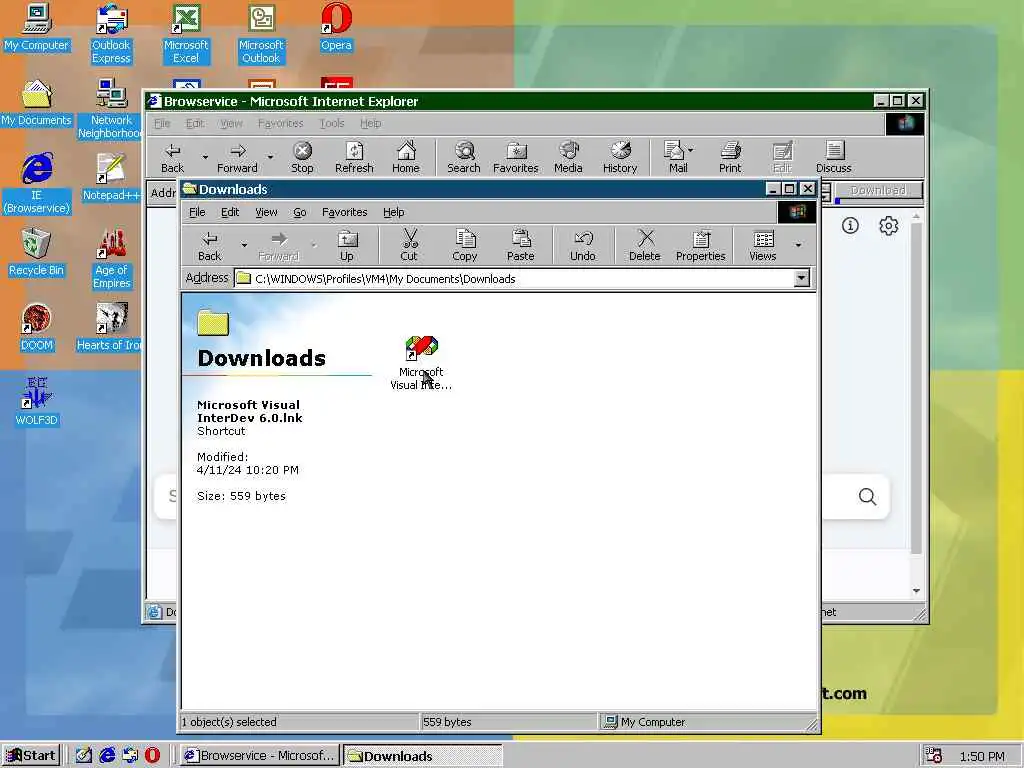Launch Opera from Quick Launch bar
Screen dimensions: 1024x768
coord(152,756)
